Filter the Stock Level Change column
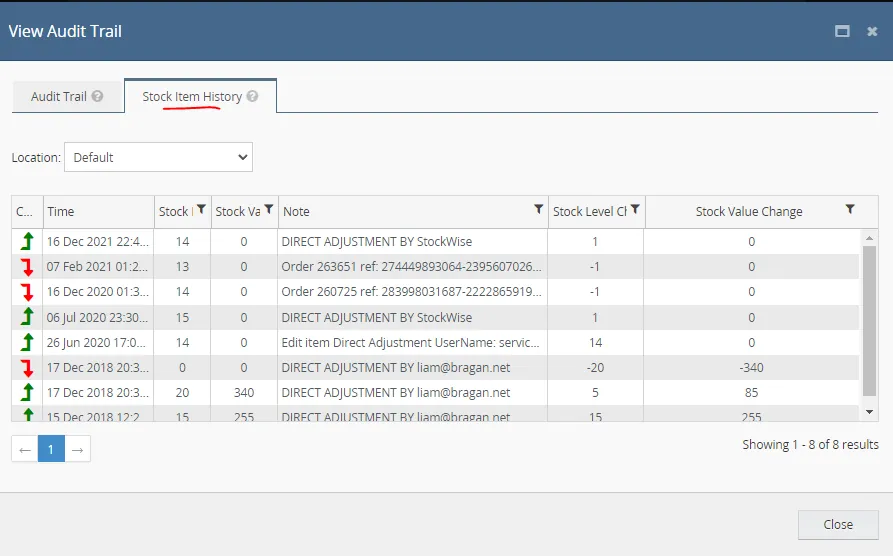 pos(635,210)
